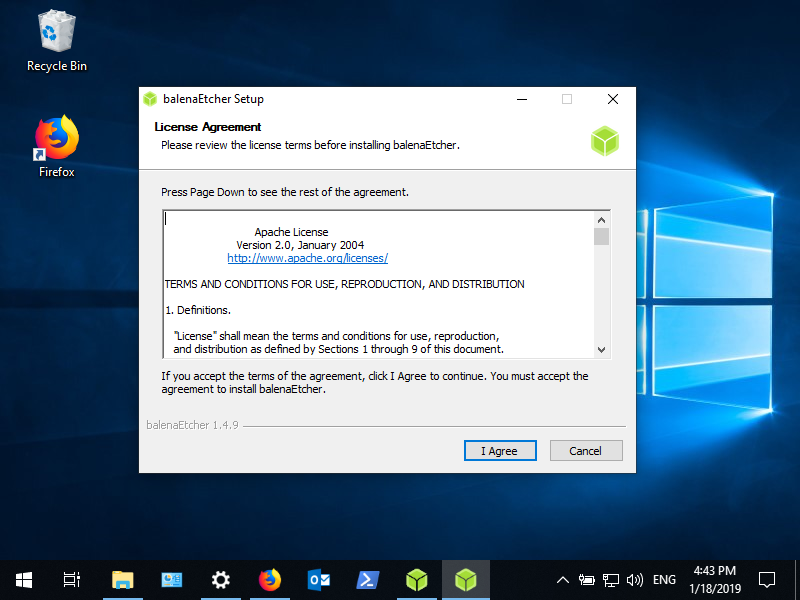The width and height of the screenshot is (800, 600).
Task: Switch to the active balenaEtcher taskbar item
Action: (x=466, y=580)
